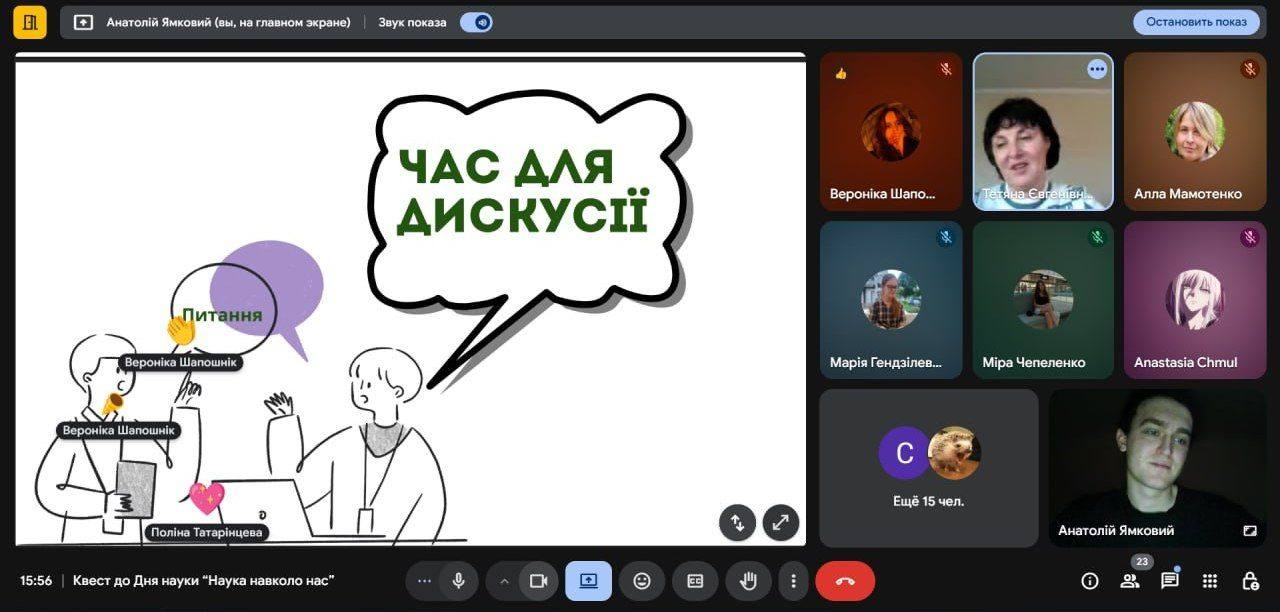This screenshot has height=612, width=1280.
Task: Show the participants list
Action: (x=1130, y=581)
